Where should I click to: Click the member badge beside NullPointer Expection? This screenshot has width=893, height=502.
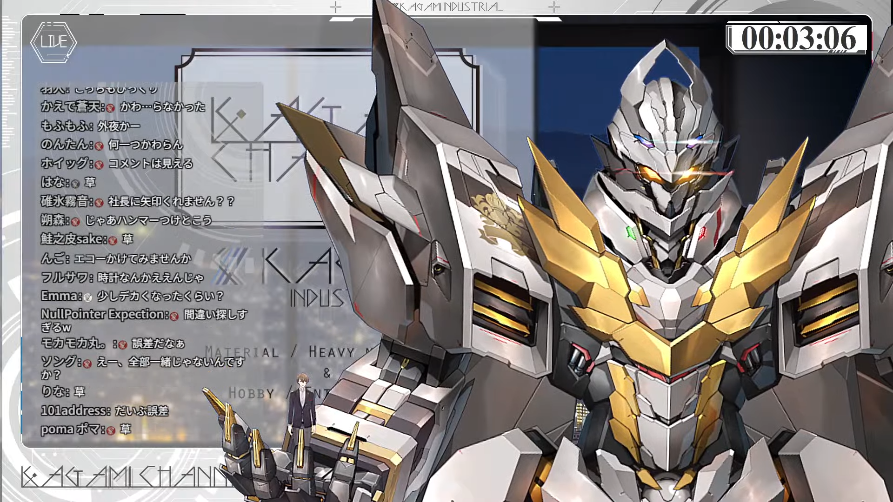[174, 315]
